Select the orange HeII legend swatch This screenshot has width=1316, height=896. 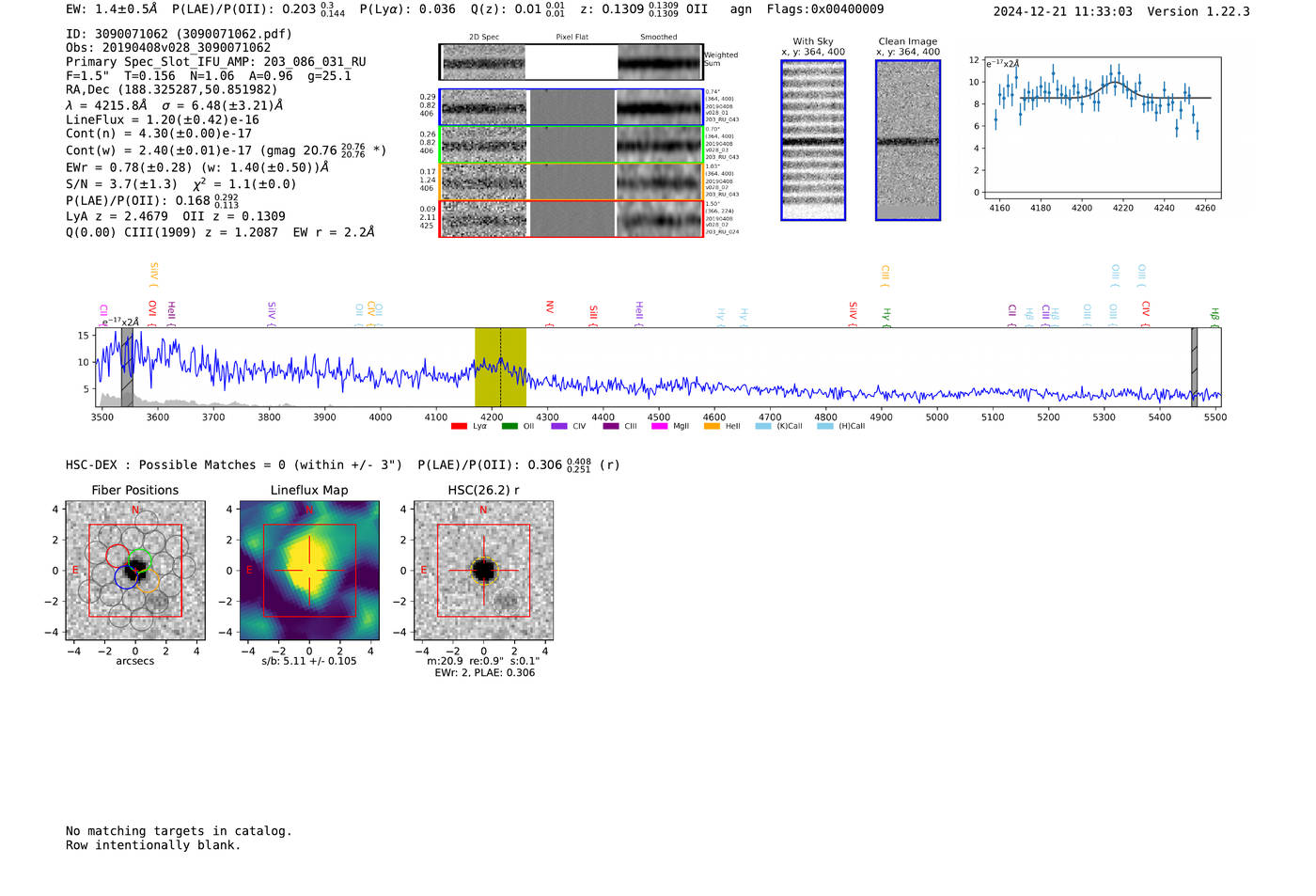(x=712, y=426)
